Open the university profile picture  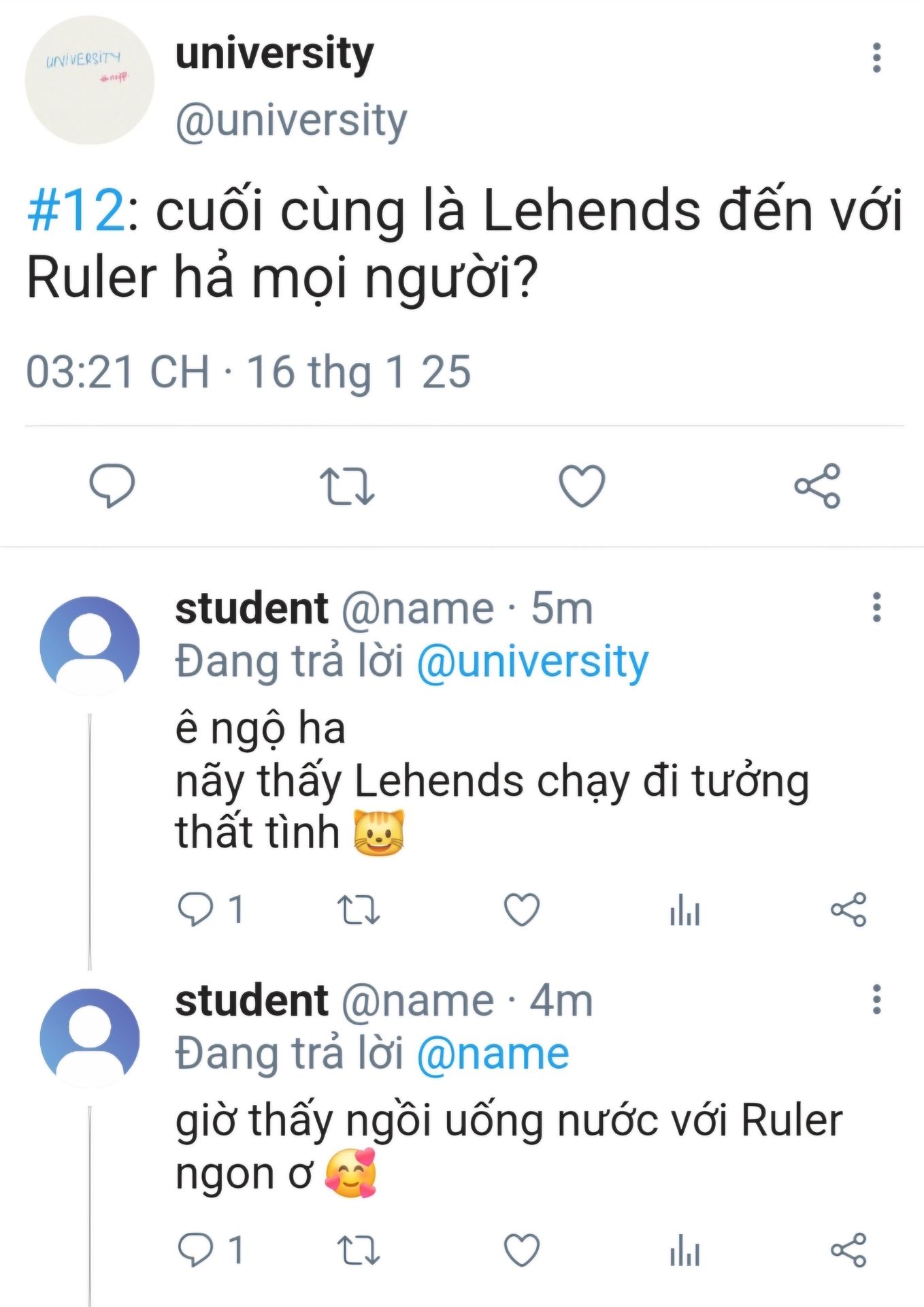coord(89,80)
